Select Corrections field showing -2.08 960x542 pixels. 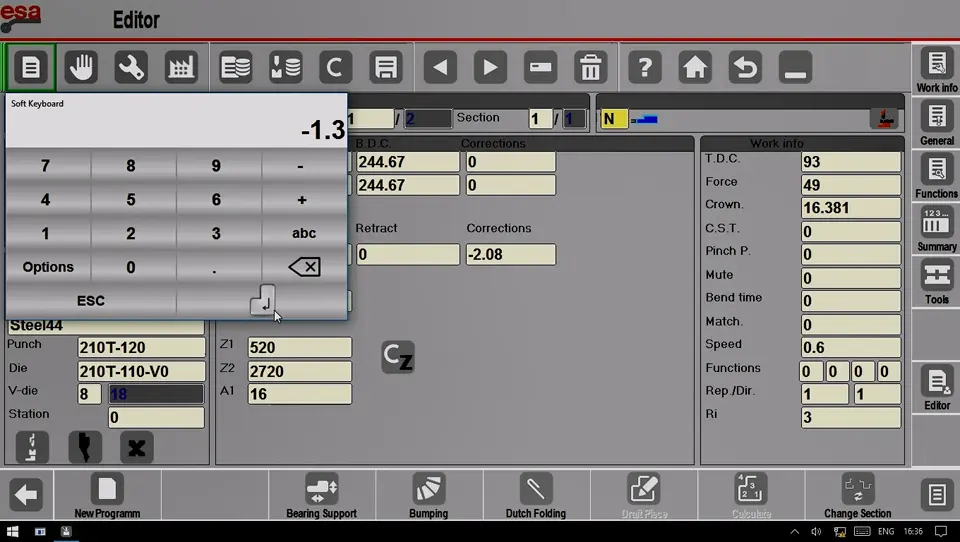[511, 254]
